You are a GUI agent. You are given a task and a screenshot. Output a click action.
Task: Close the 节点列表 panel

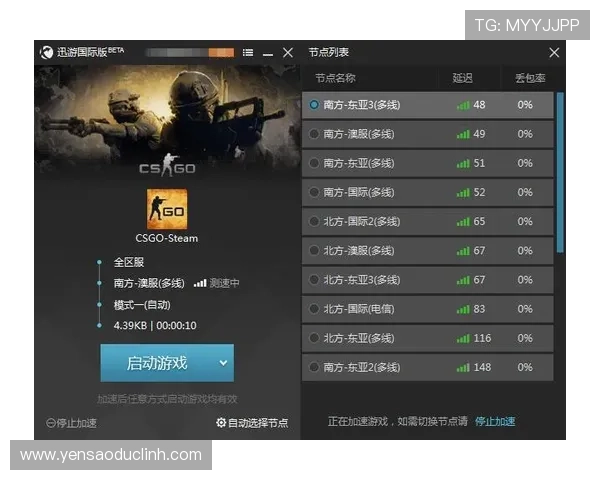pyautogui.click(x=554, y=52)
